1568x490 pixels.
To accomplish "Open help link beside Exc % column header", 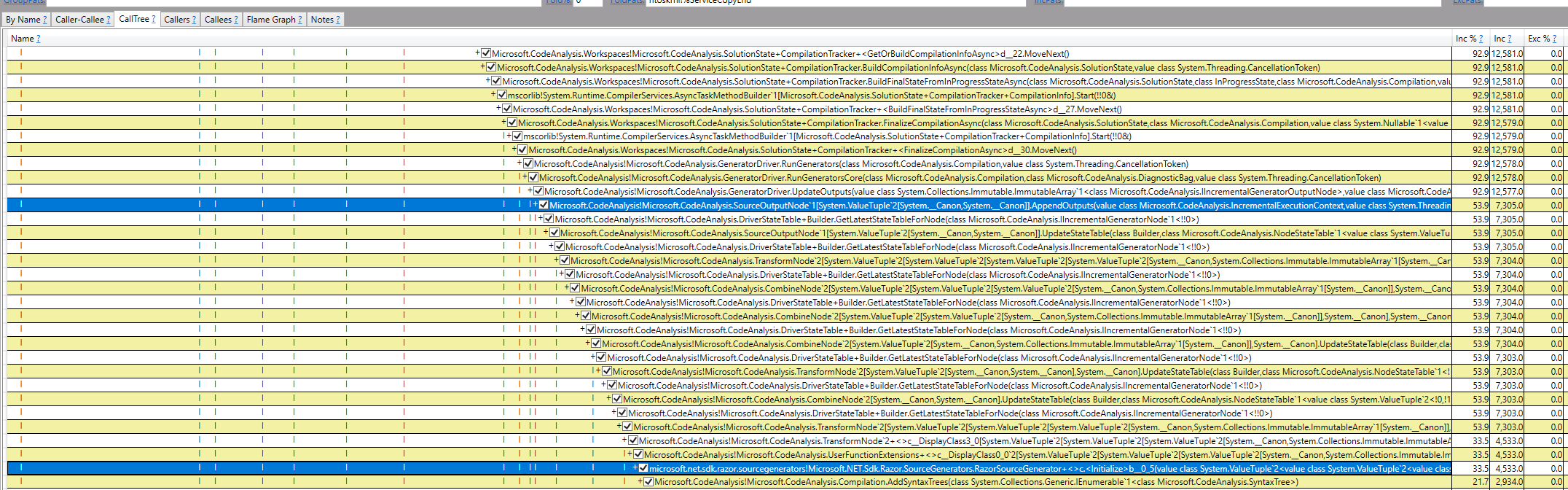I will (x=1555, y=39).
